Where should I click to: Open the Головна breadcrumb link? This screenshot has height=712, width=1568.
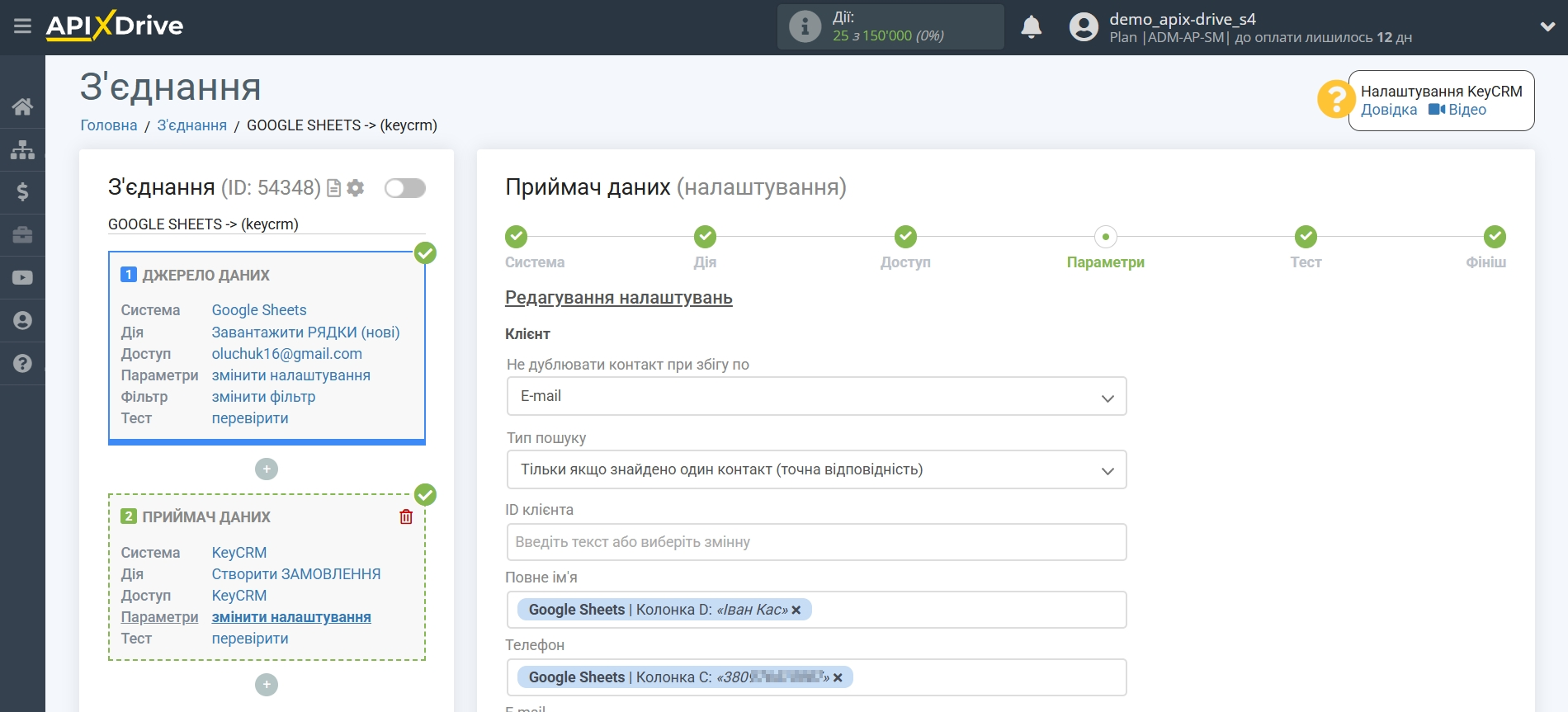[x=109, y=125]
